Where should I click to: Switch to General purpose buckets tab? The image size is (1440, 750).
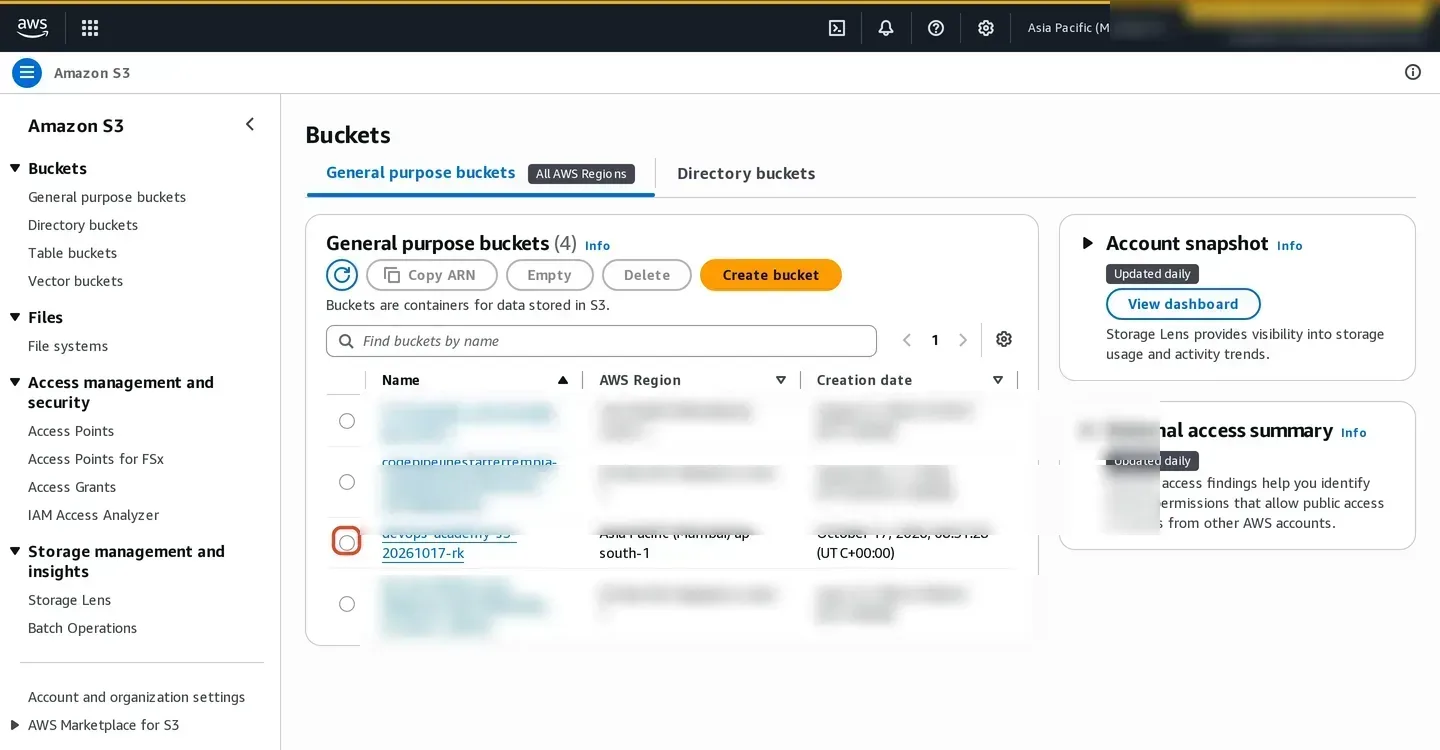421,173
